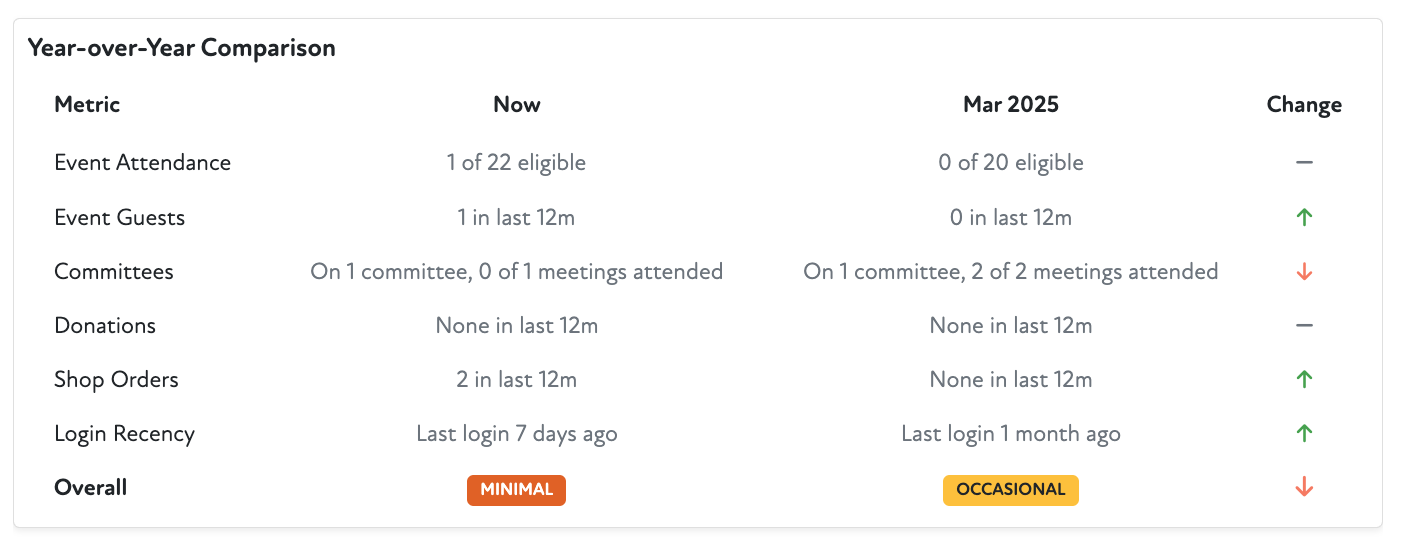Click the Committees row label
This screenshot has height=546, width=1403.
point(114,271)
